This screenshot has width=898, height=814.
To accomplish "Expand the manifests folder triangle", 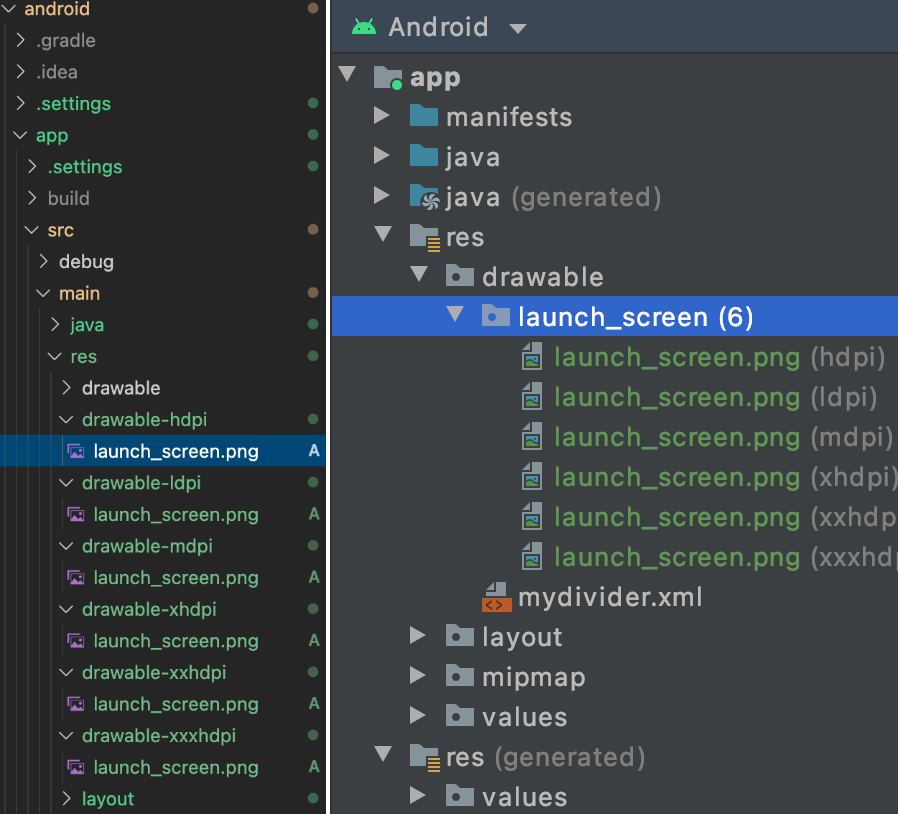I will pos(381,115).
